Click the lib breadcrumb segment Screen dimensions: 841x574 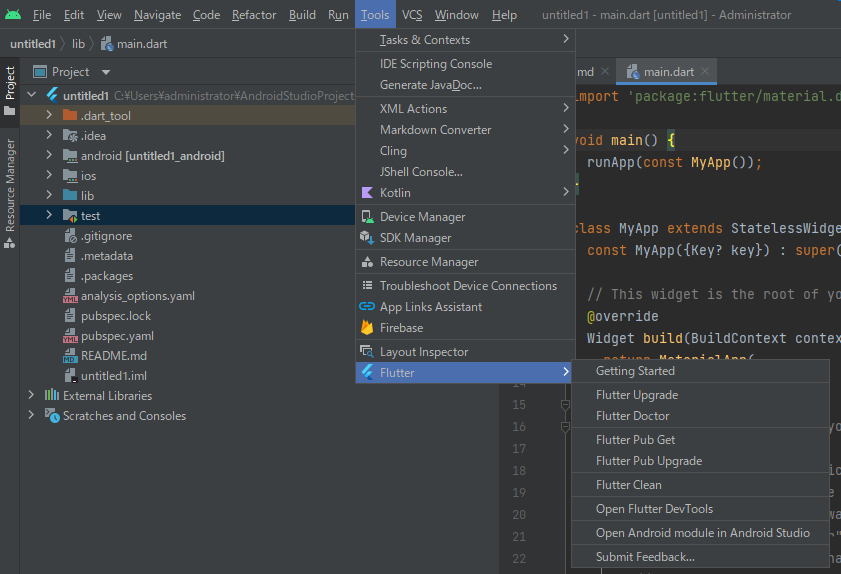pyautogui.click(x=78, y=44)
